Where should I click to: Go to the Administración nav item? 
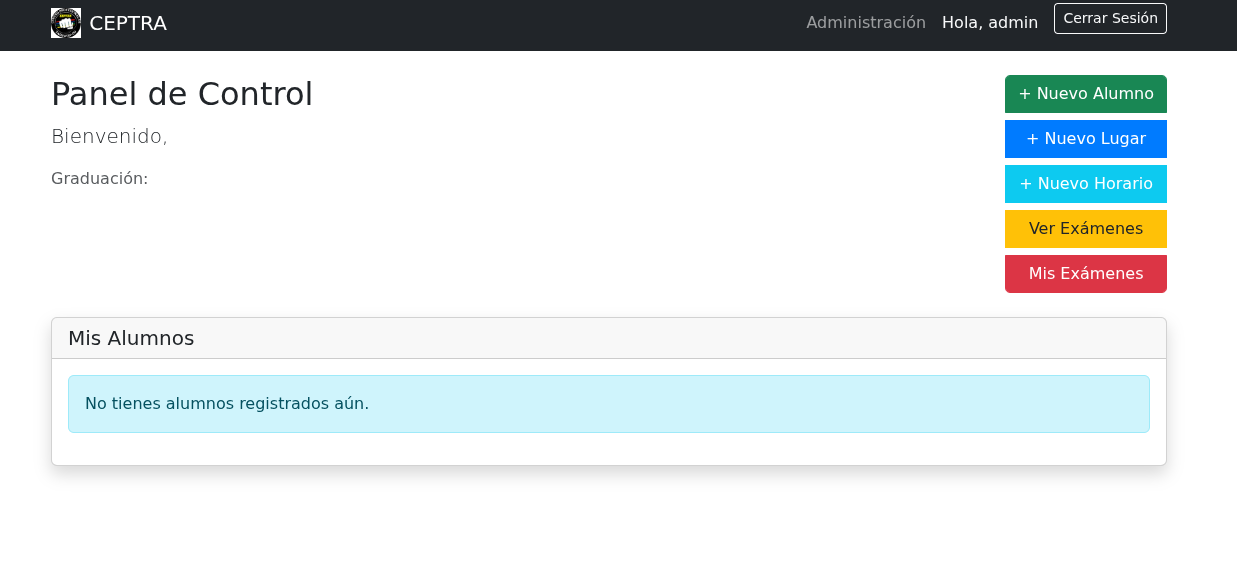tap(865, 22)
